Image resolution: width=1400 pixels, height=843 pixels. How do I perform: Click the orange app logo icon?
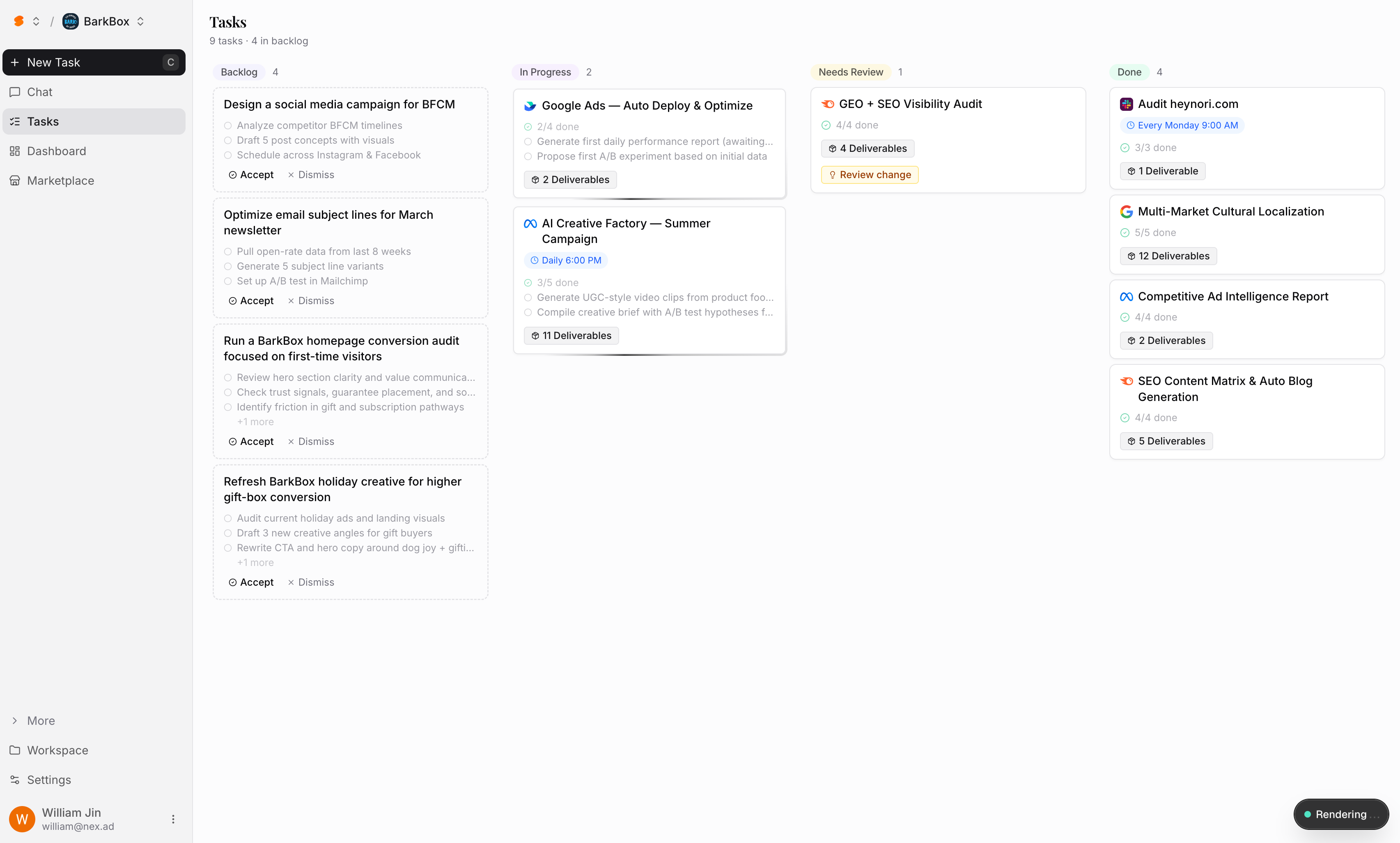point(19,22)
